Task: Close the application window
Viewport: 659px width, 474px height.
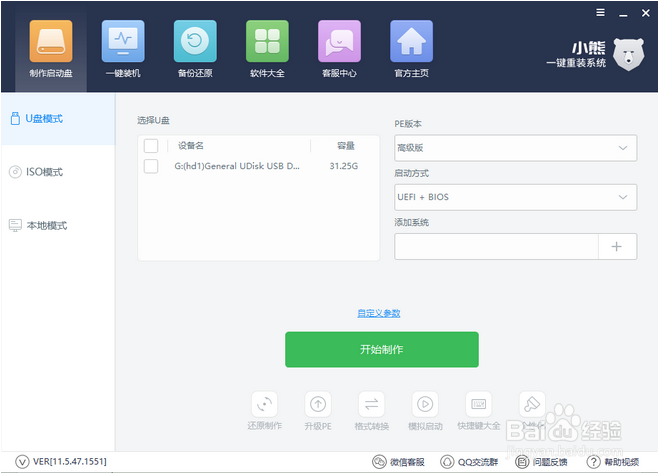Action: (646, 13)
